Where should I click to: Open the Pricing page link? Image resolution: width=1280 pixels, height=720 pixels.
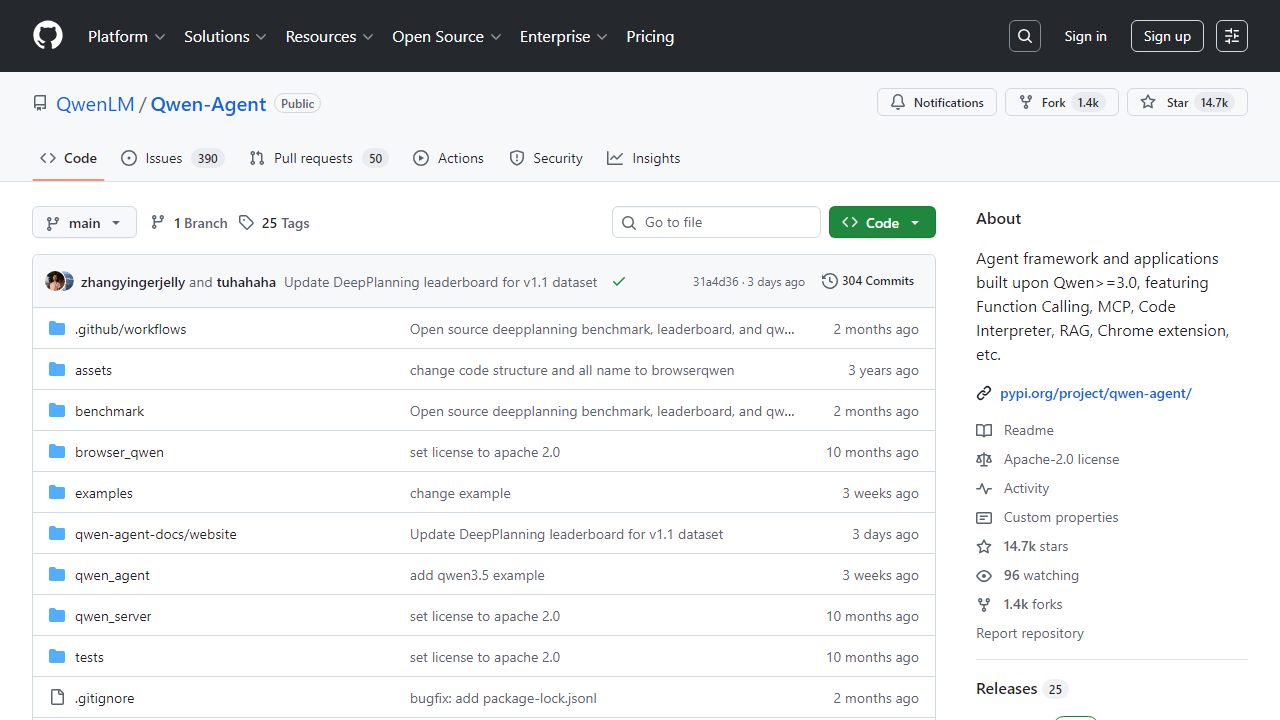[650, 36]
